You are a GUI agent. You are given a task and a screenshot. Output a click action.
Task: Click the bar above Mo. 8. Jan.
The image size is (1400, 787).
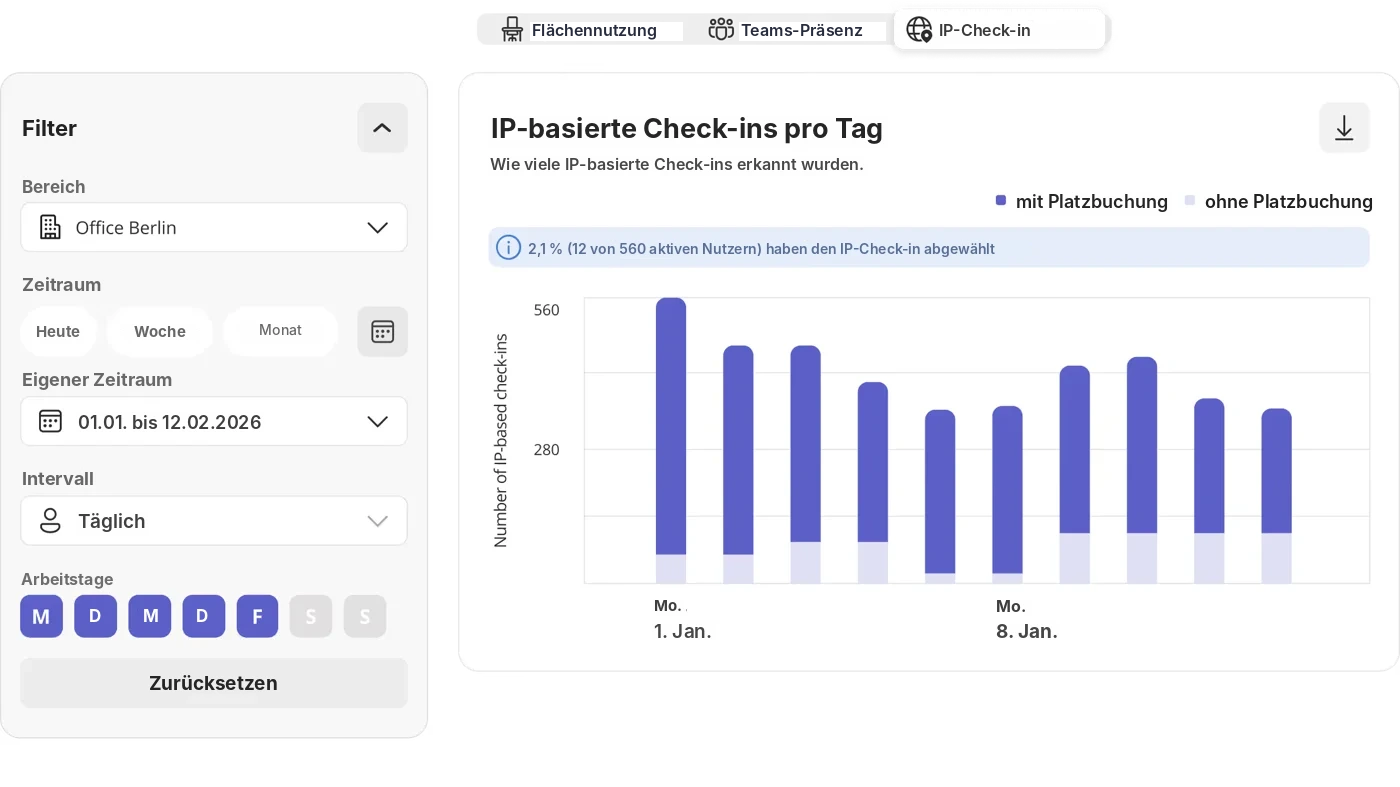pos(1008,494)
